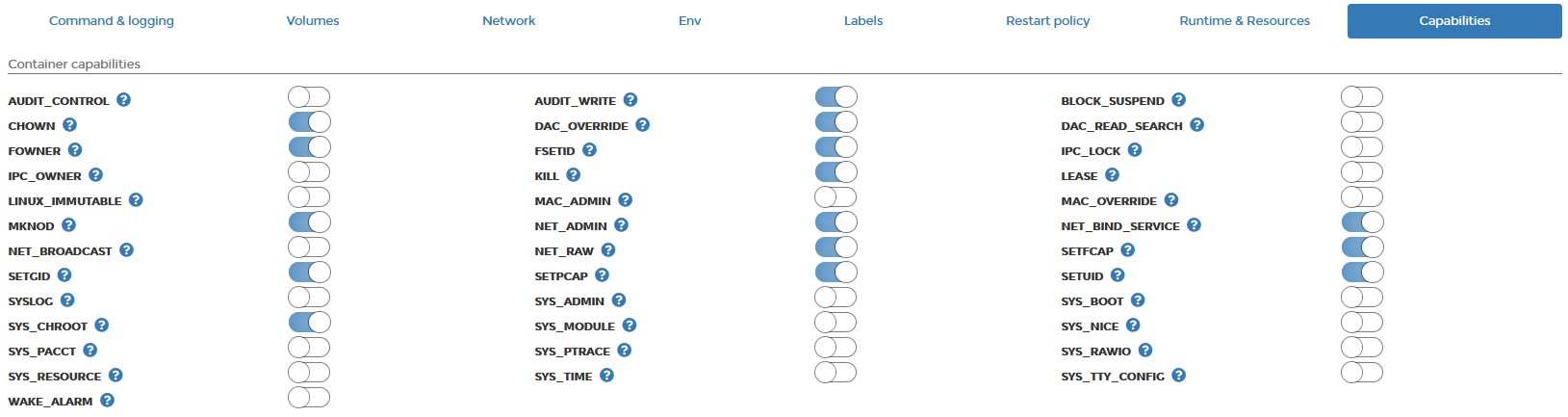The height and width of the screenshot is (417, 1568).
Task: Enable the DAC_READ_SEARCH capability switch
Action: (1362, 122)
